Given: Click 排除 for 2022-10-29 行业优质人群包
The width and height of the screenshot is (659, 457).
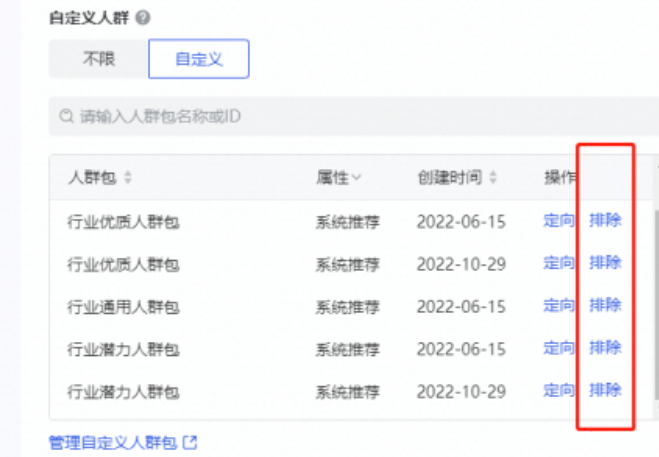Looking at the screenshot, I should (x=605, y=263).
